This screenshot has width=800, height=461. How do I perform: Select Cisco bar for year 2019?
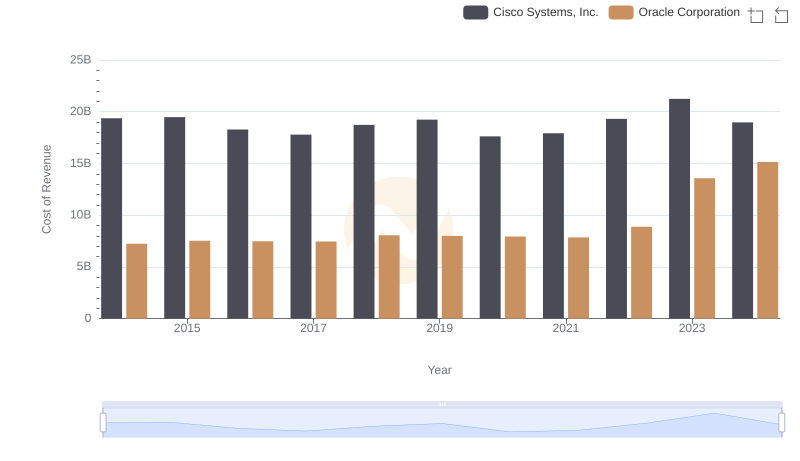coord(427,219)
